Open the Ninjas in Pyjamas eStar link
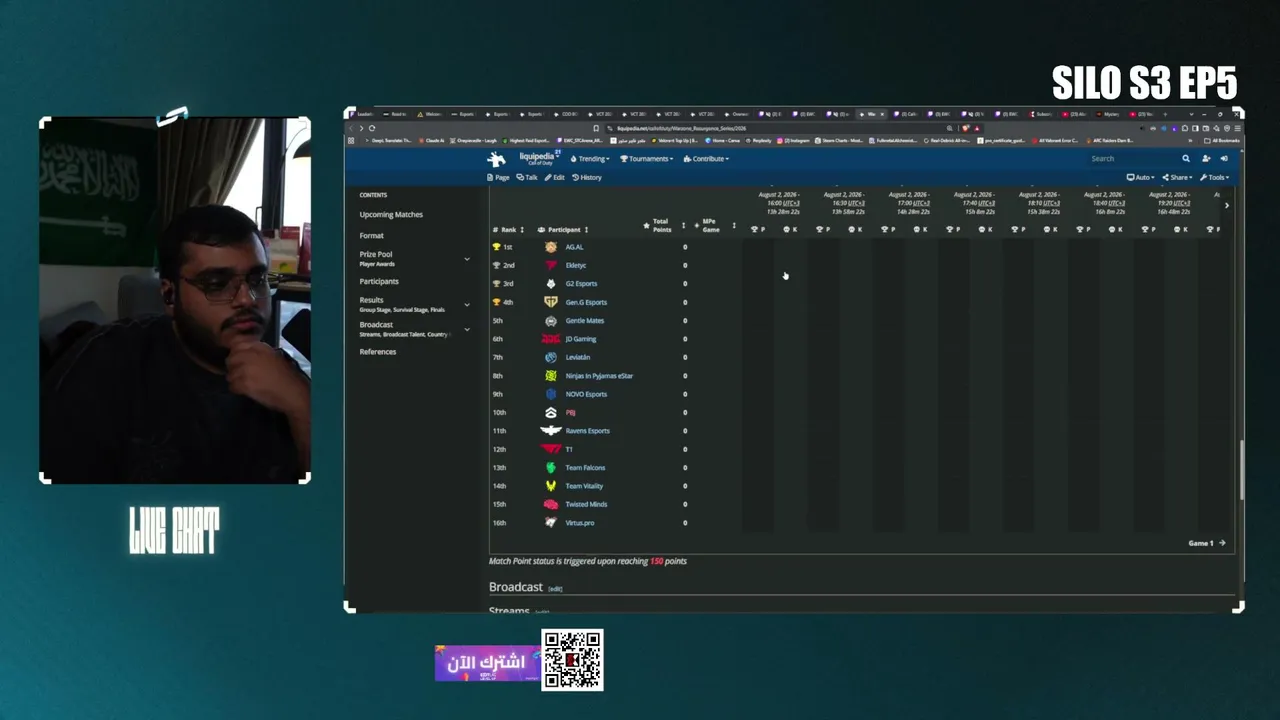This screenshot has height=720, width=1280. [x=599, y=376]
